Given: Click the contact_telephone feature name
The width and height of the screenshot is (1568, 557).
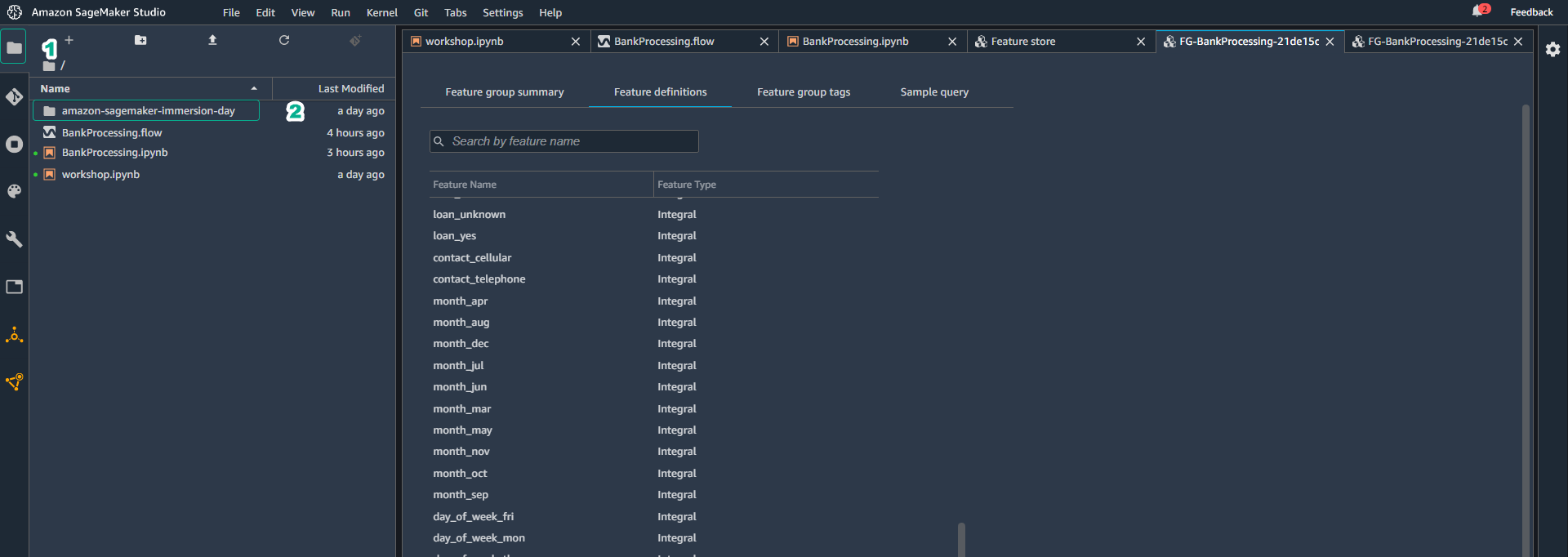Looking at the screenshot, I should click(479, 279).
